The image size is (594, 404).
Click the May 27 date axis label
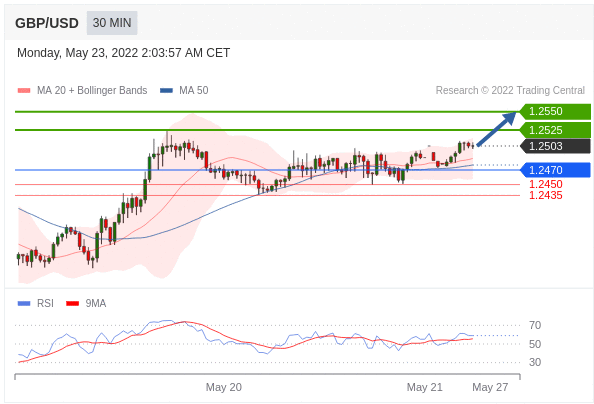click(490, 387)
